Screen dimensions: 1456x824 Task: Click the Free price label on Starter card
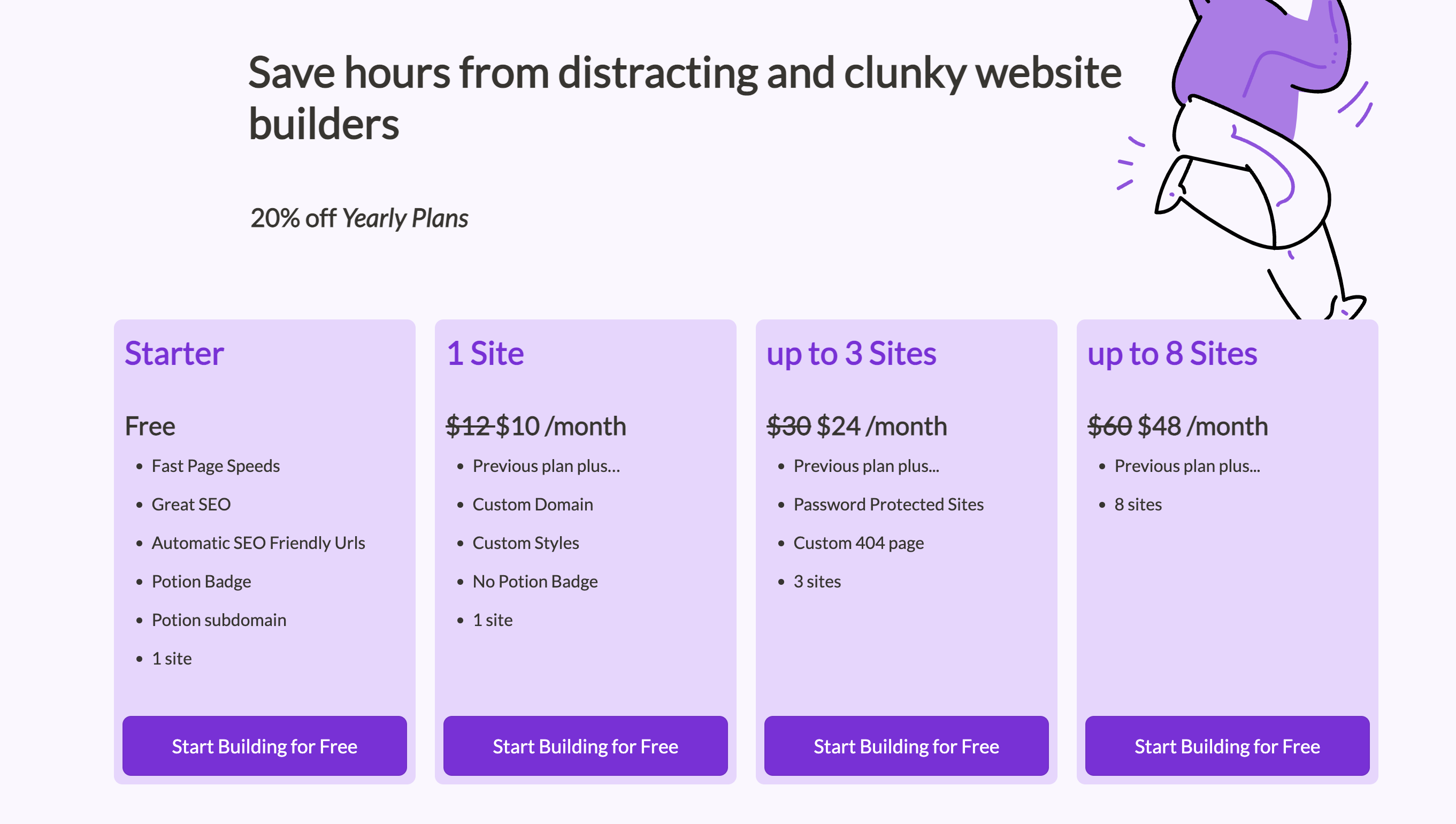pos(150,426)
